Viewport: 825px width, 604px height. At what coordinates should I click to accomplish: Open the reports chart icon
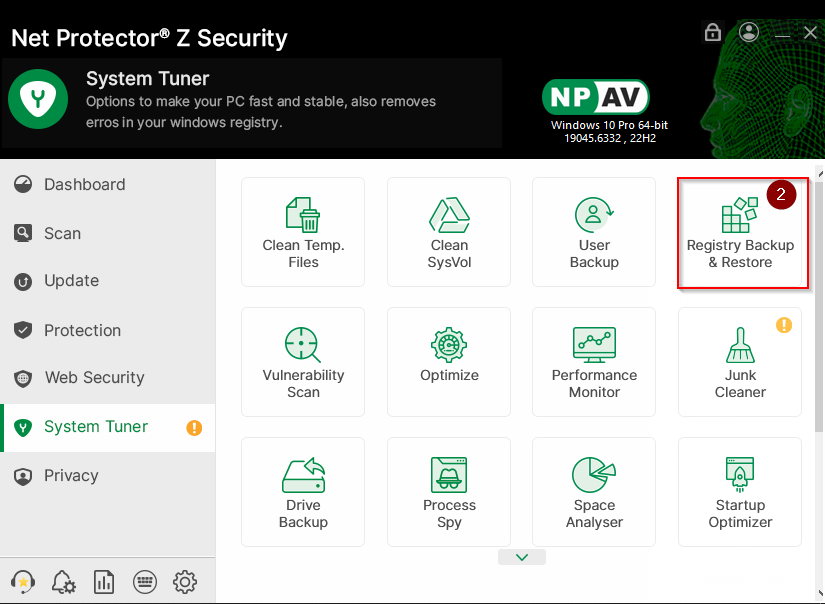[103, 581]
